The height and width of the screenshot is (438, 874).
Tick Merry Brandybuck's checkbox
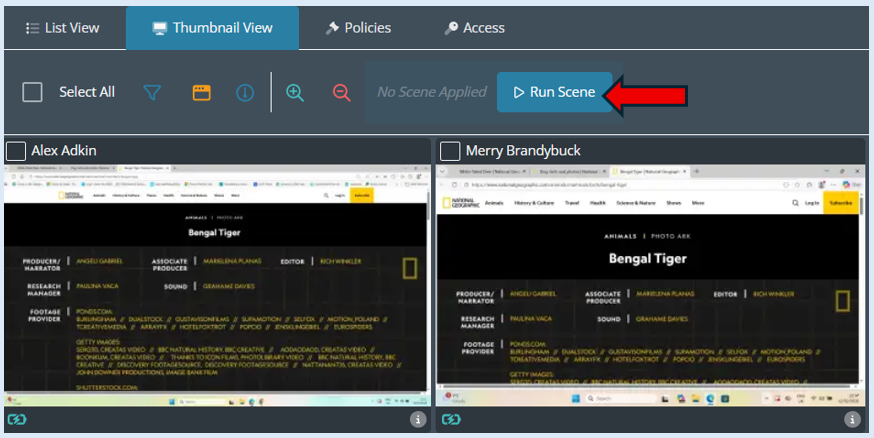coord(450,151)
